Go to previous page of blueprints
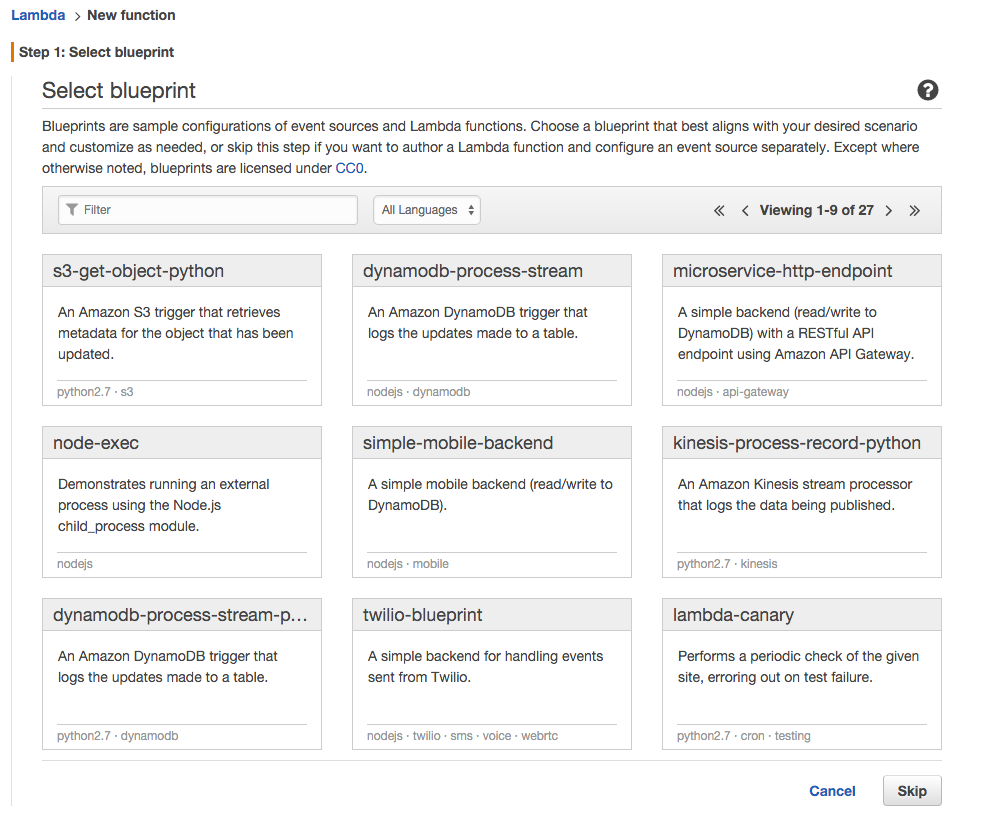1008x817 pixels. pos(745,210)
